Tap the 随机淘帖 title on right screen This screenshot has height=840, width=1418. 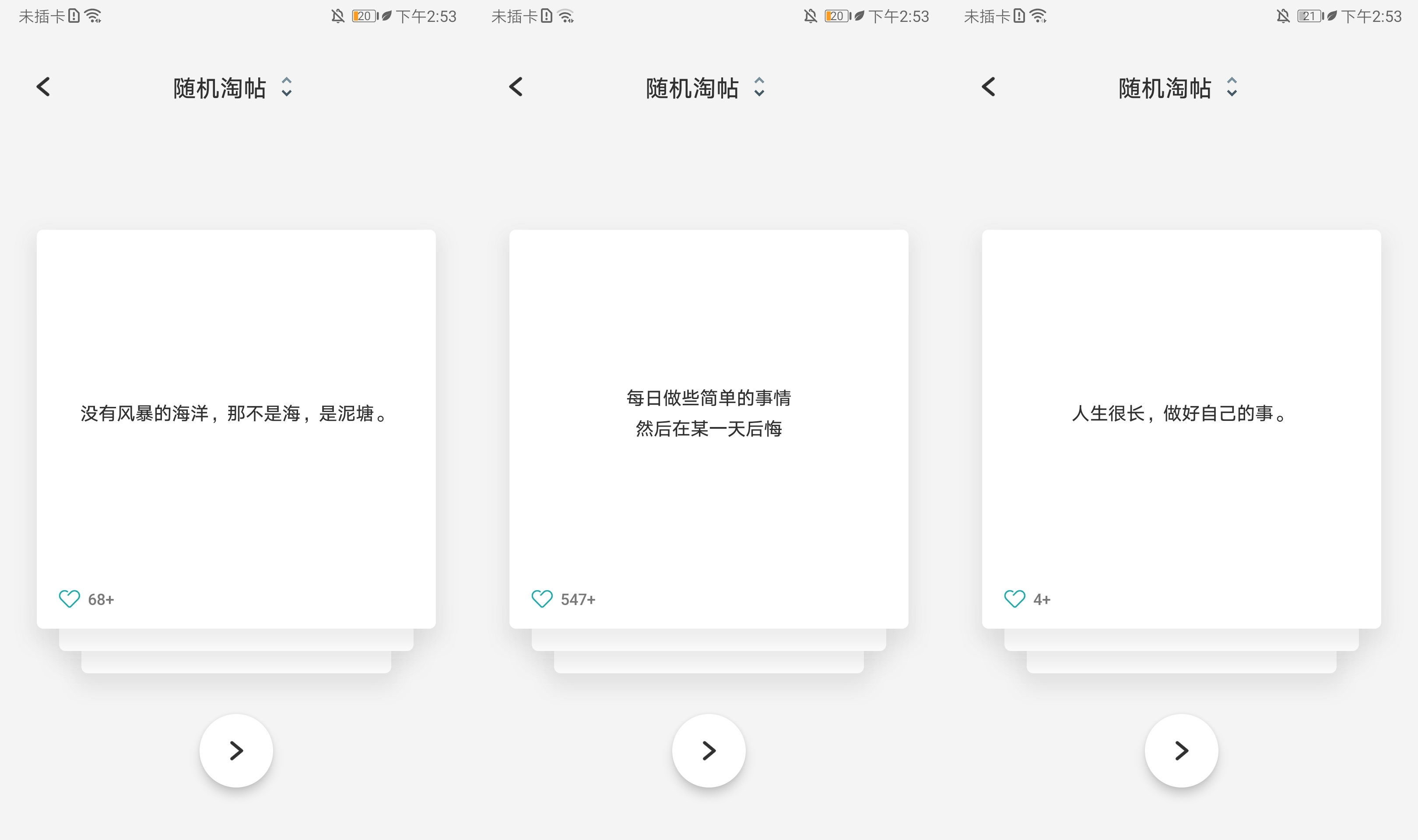point(1165,88)
